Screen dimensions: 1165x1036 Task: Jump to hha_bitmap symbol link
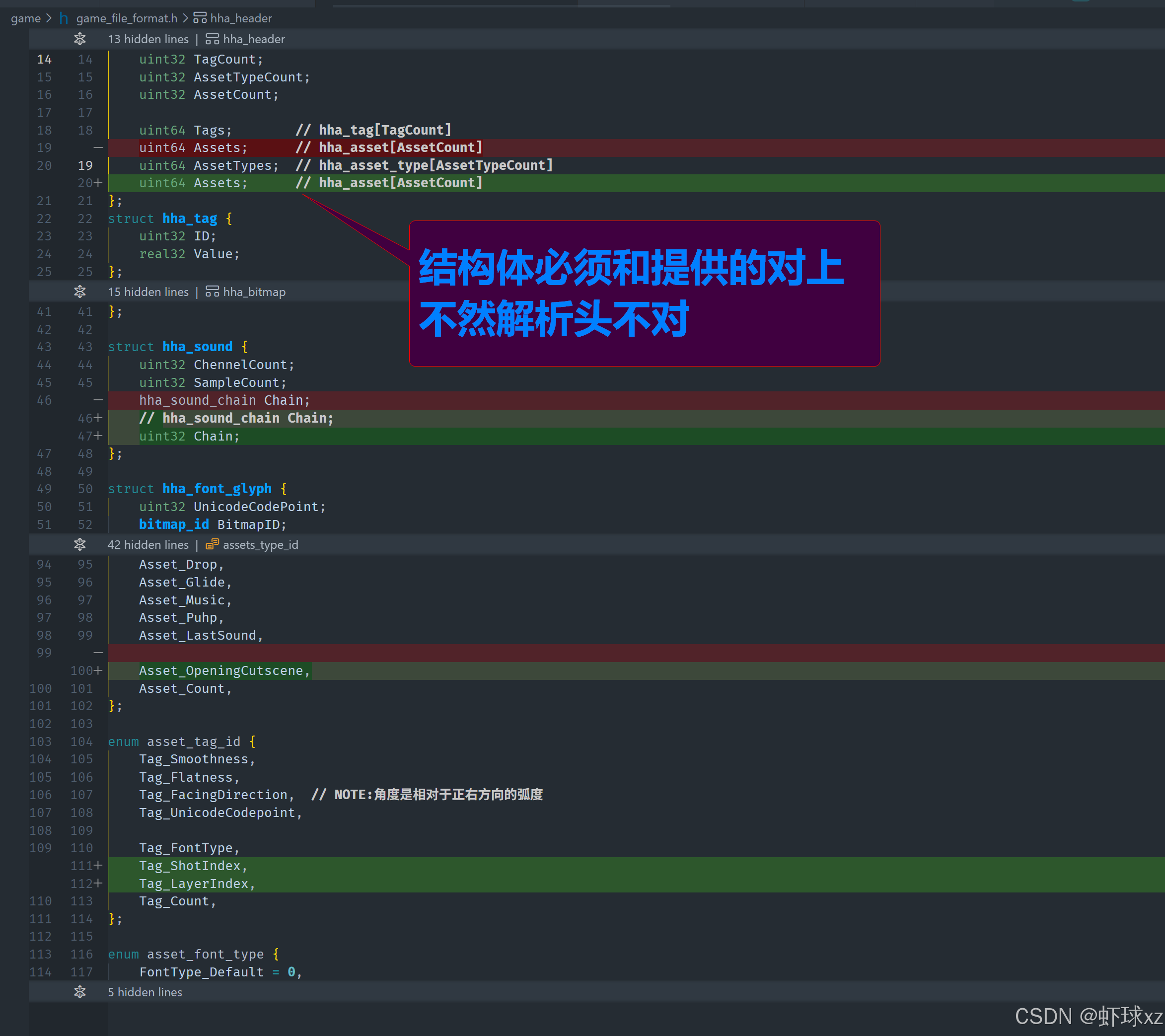tap(254, 292)
